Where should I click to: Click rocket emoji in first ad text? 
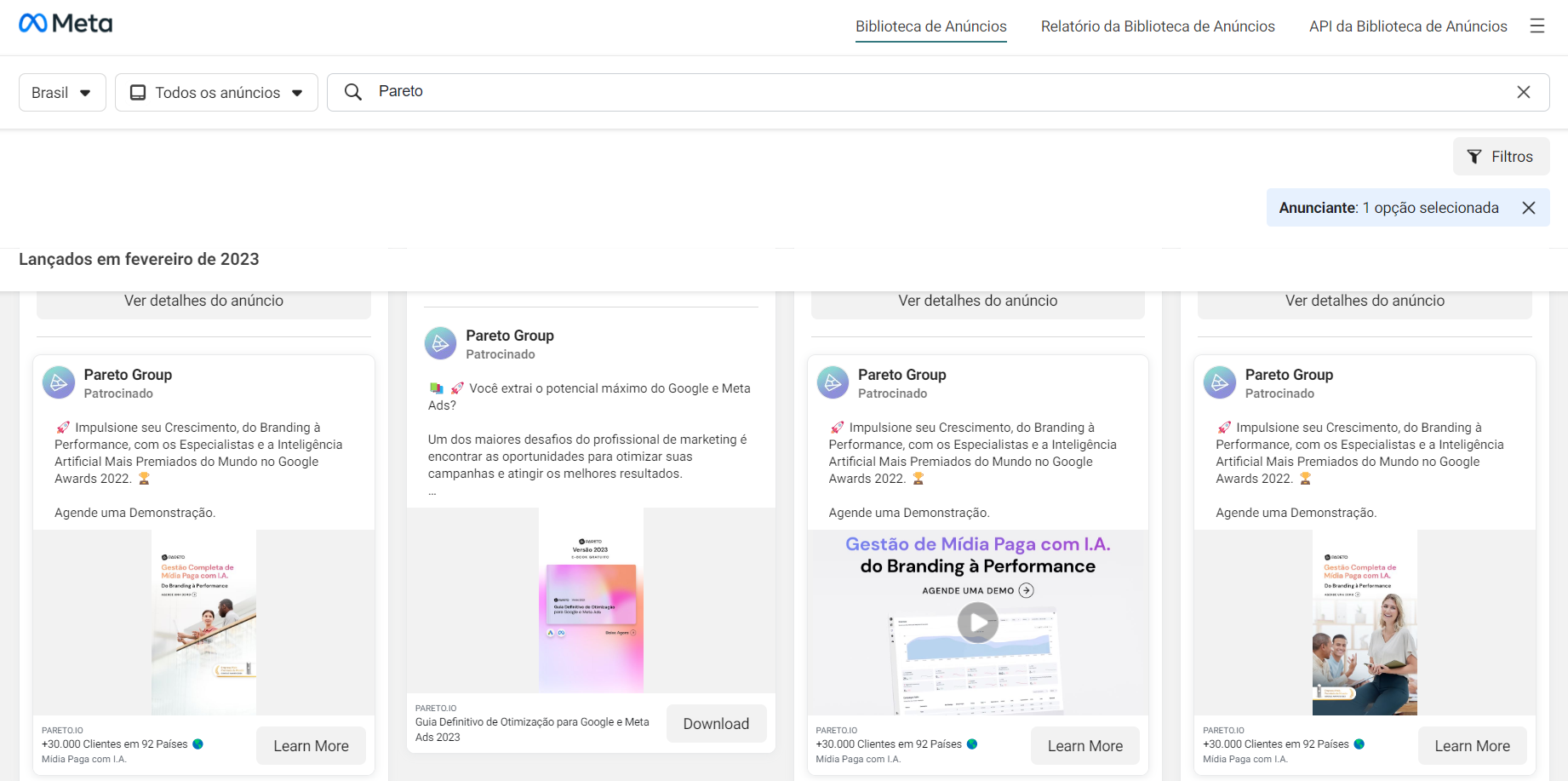point(63,428)
